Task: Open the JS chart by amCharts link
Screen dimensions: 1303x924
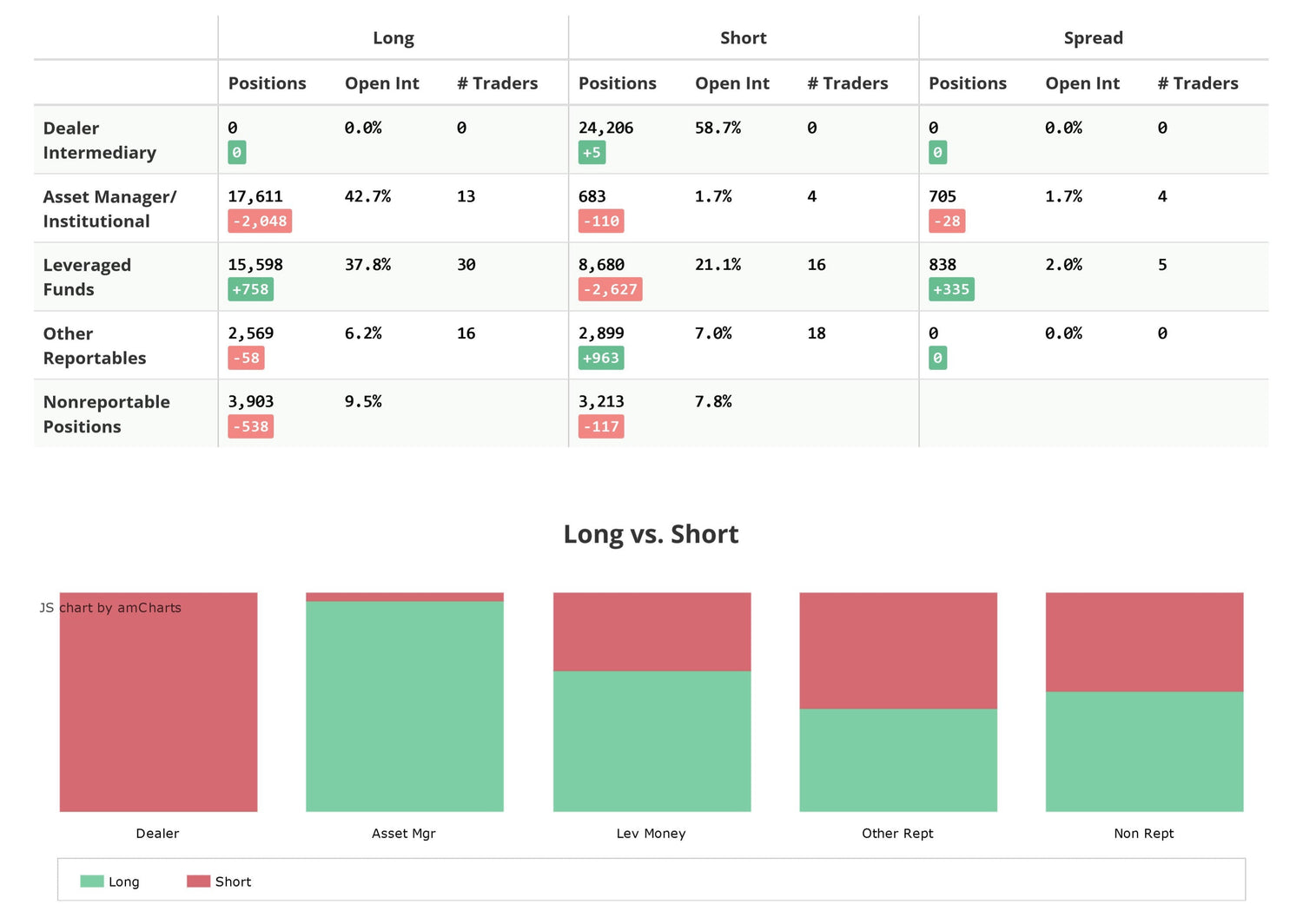Action: (x=110, y=608)
